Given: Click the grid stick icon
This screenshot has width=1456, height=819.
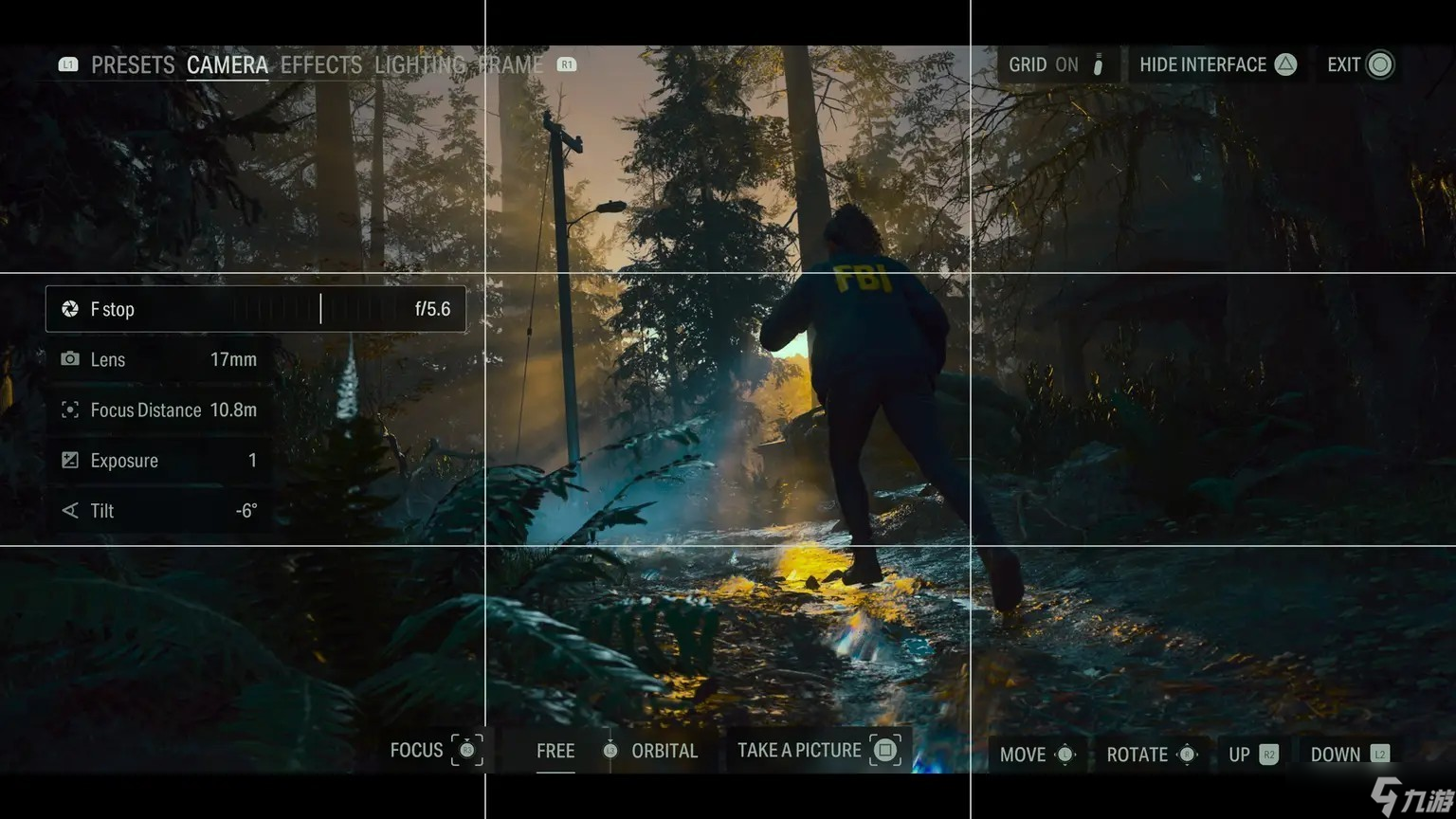Looking at the screenshot, I should pos(1098,64).
